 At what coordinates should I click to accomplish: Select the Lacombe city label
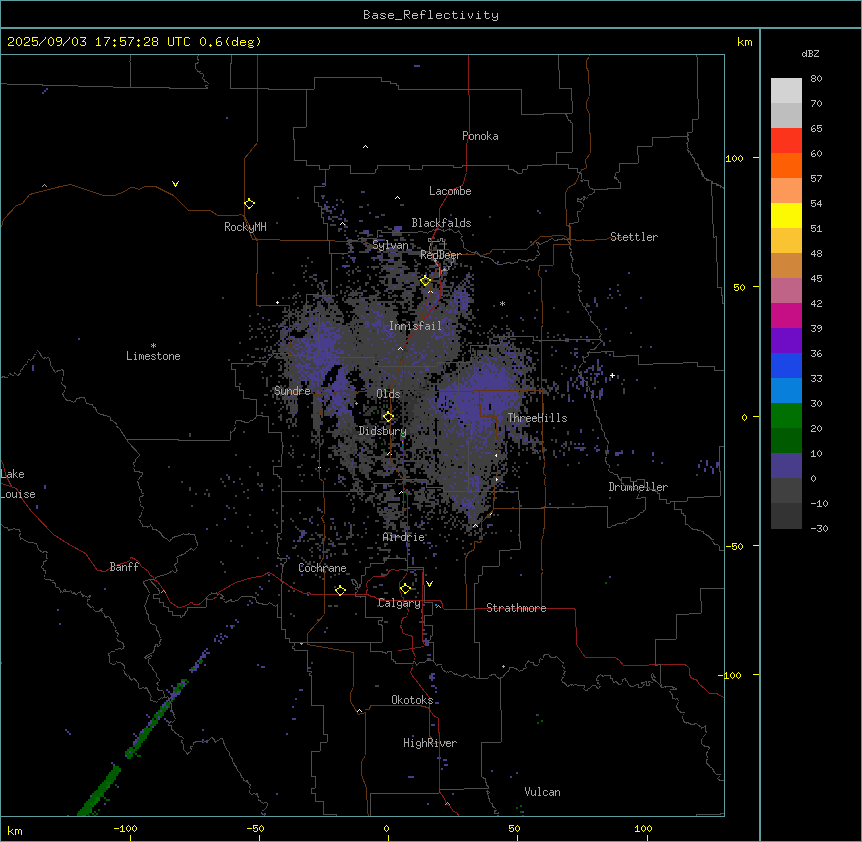pyautogui.click(x=450, y=191)
